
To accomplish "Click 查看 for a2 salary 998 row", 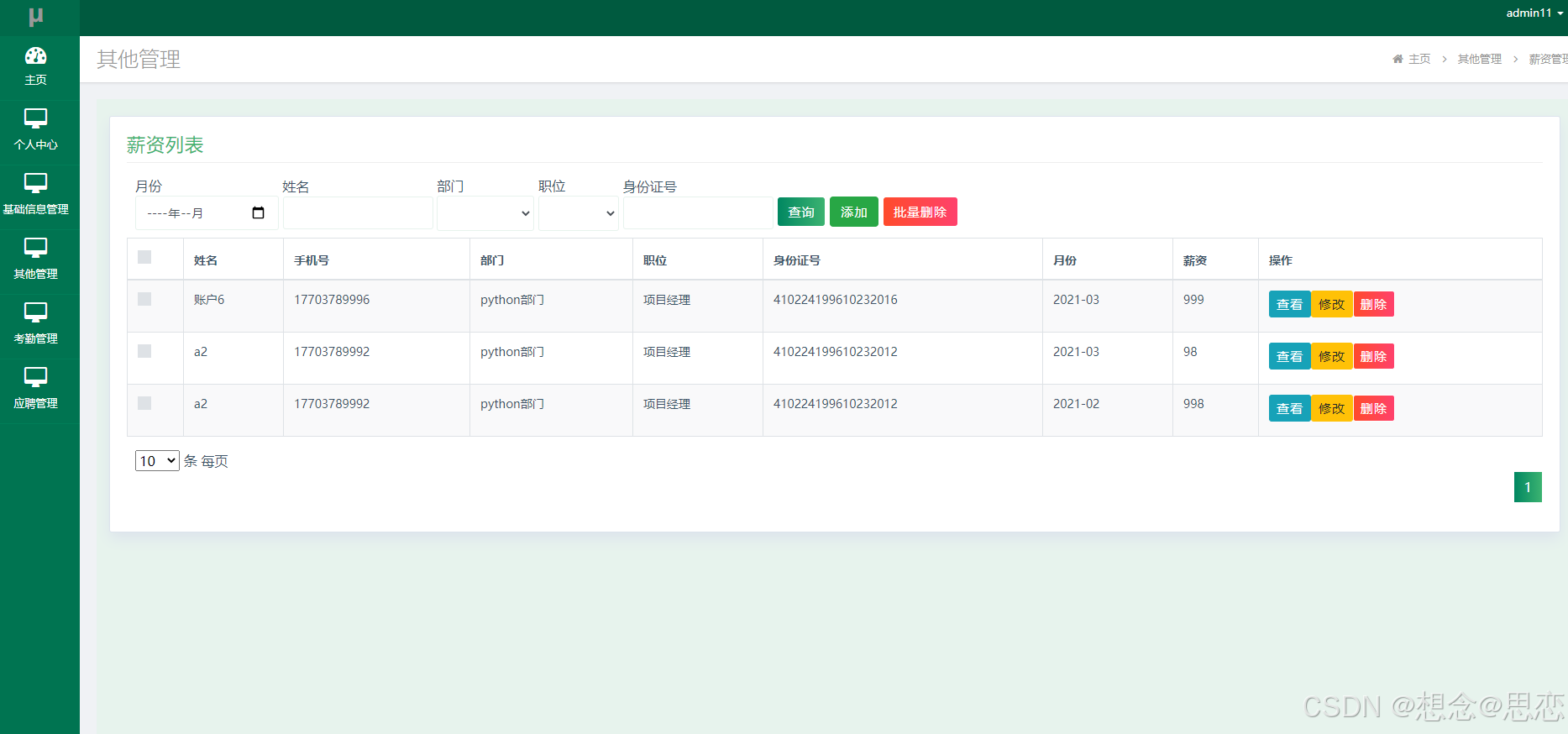I will 1289,408.
